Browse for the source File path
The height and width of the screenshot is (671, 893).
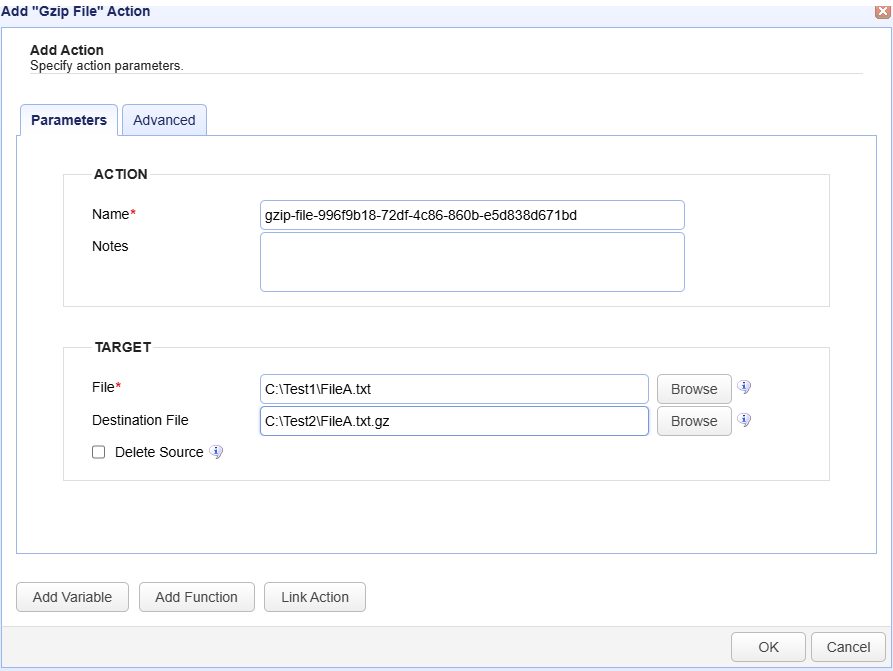point(694,389)
